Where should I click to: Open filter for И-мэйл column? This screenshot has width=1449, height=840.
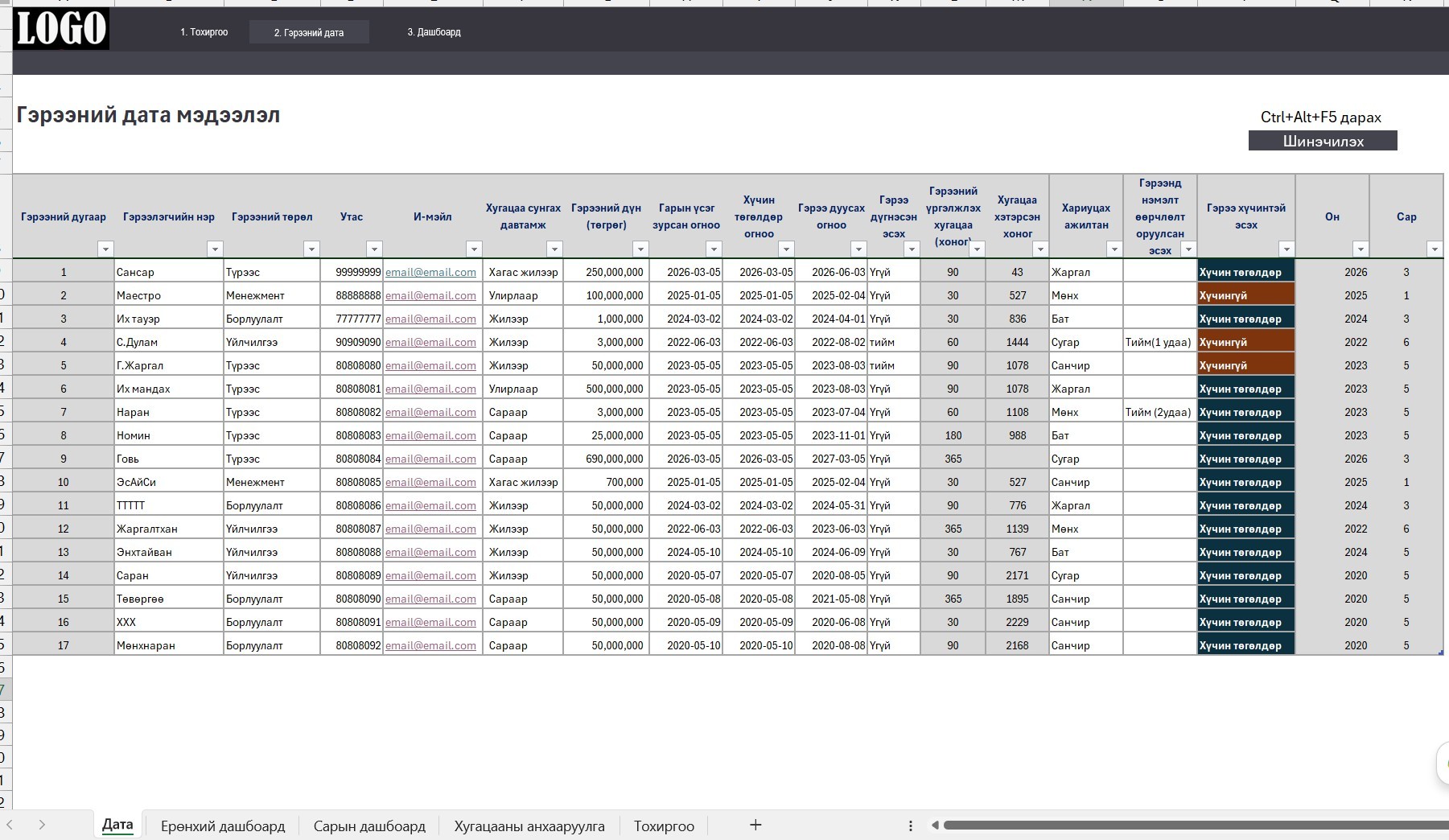pyautogui.click(x=474, y=249)
